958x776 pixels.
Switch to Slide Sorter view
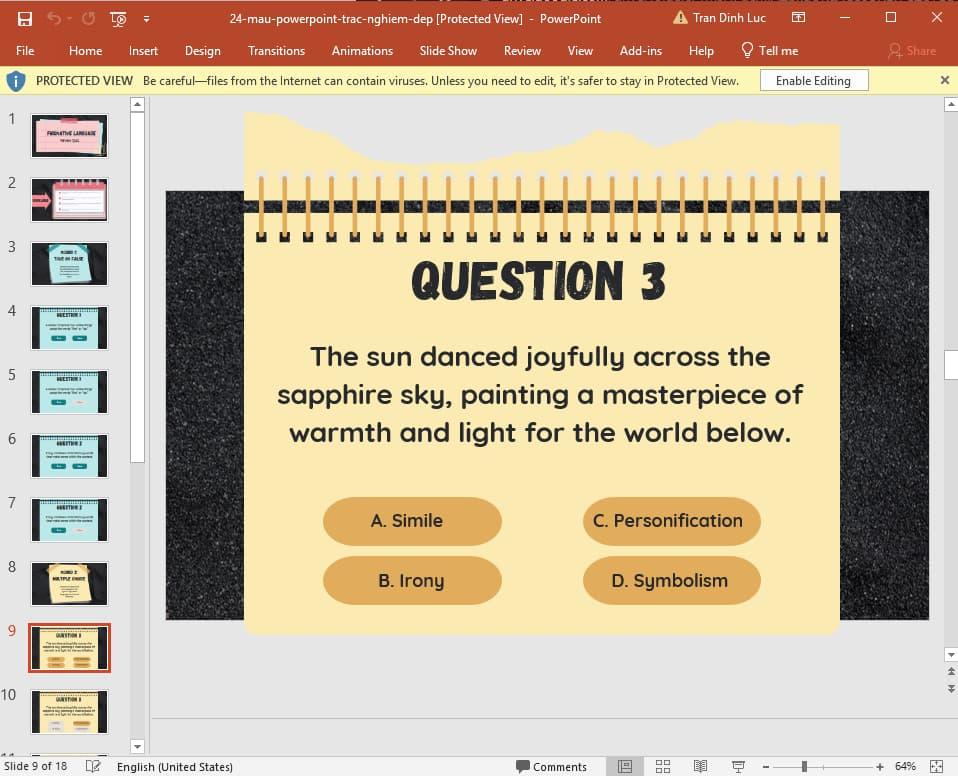[663, 765]
